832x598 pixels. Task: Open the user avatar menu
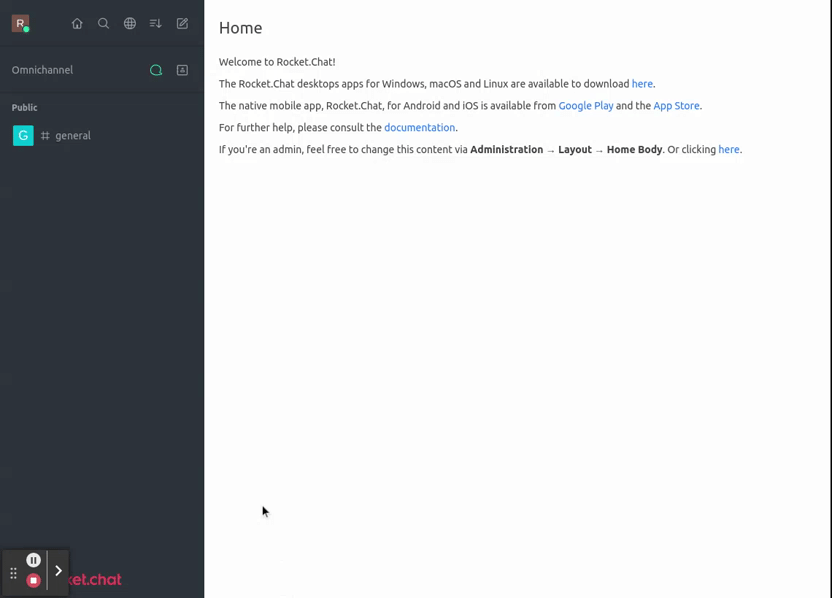tap(20, 23)
